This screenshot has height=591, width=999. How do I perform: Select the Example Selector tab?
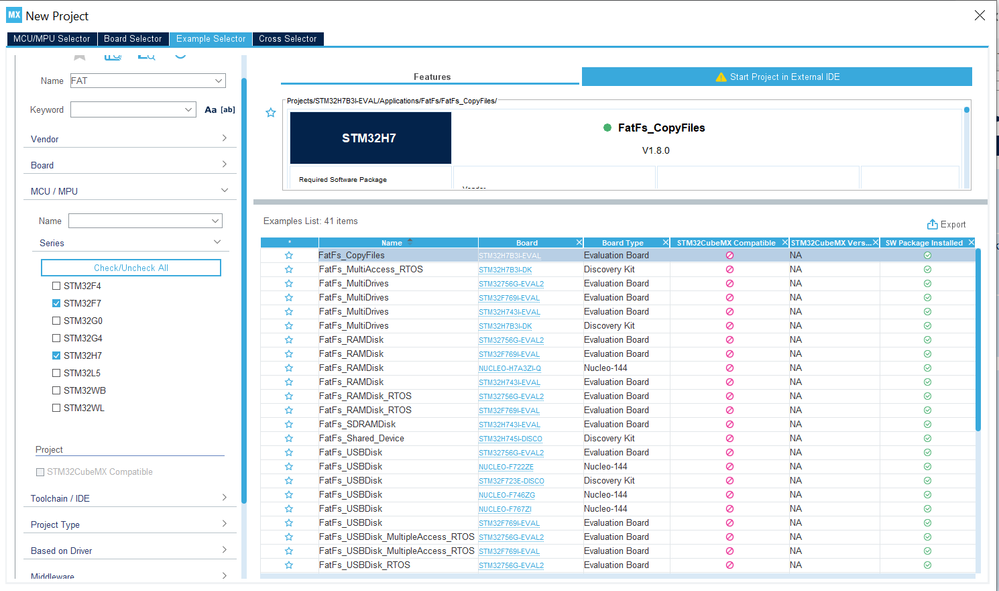[211, 39]
